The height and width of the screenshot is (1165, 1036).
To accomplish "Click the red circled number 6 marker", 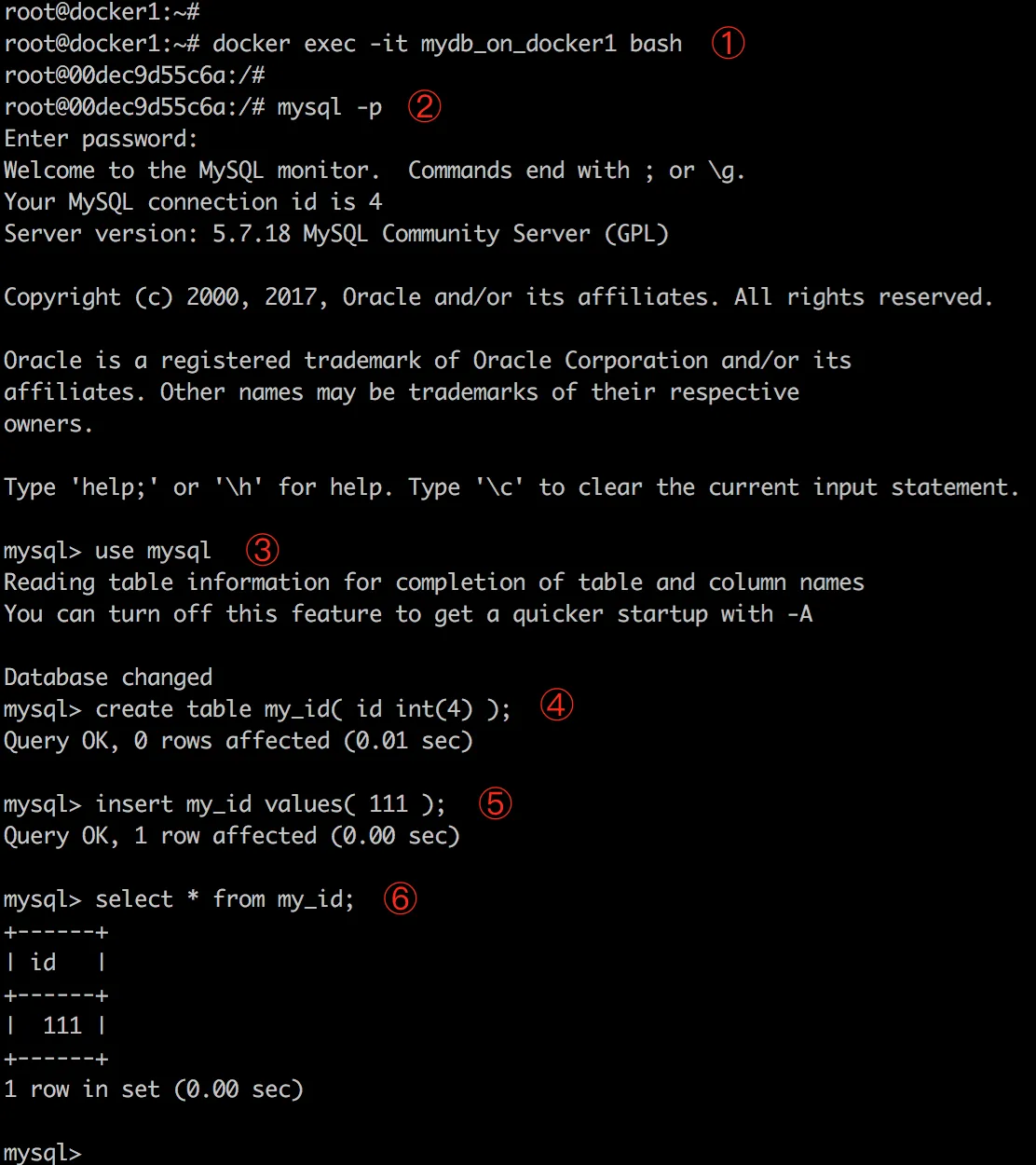I will [x=401, y=898].
